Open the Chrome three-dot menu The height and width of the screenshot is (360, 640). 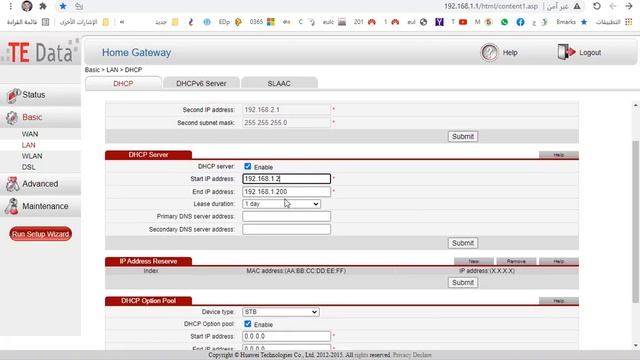click(11, 6)
